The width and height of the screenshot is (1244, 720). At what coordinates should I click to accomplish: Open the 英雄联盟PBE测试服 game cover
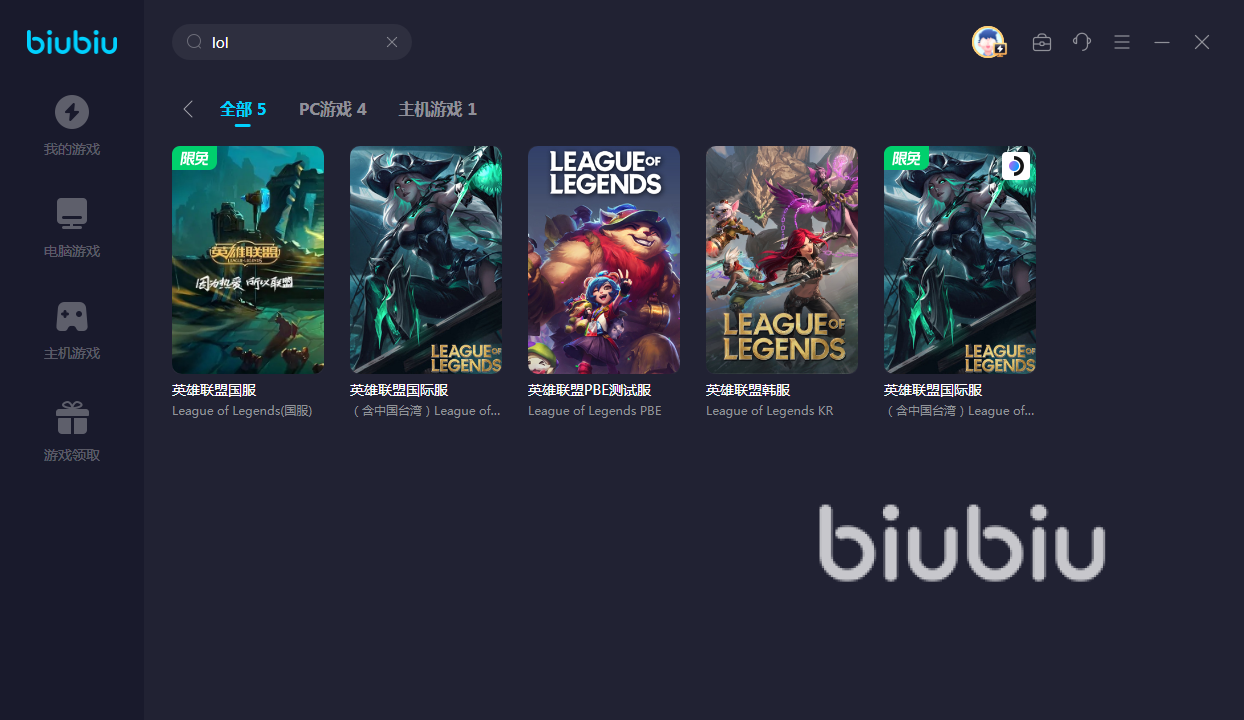pyautogui.click(x=604, y=260)
